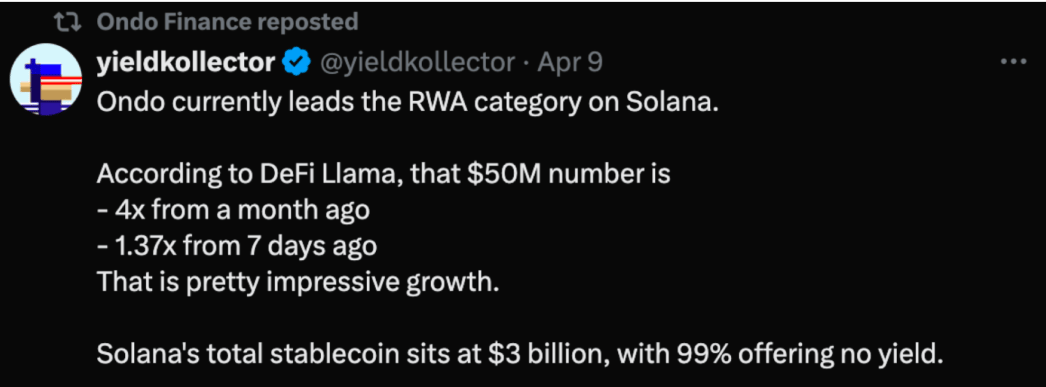The height and width of the screenshot is (387, 1046).
Task: Select the line starting According to DeFi Llama
Action: 384,175
